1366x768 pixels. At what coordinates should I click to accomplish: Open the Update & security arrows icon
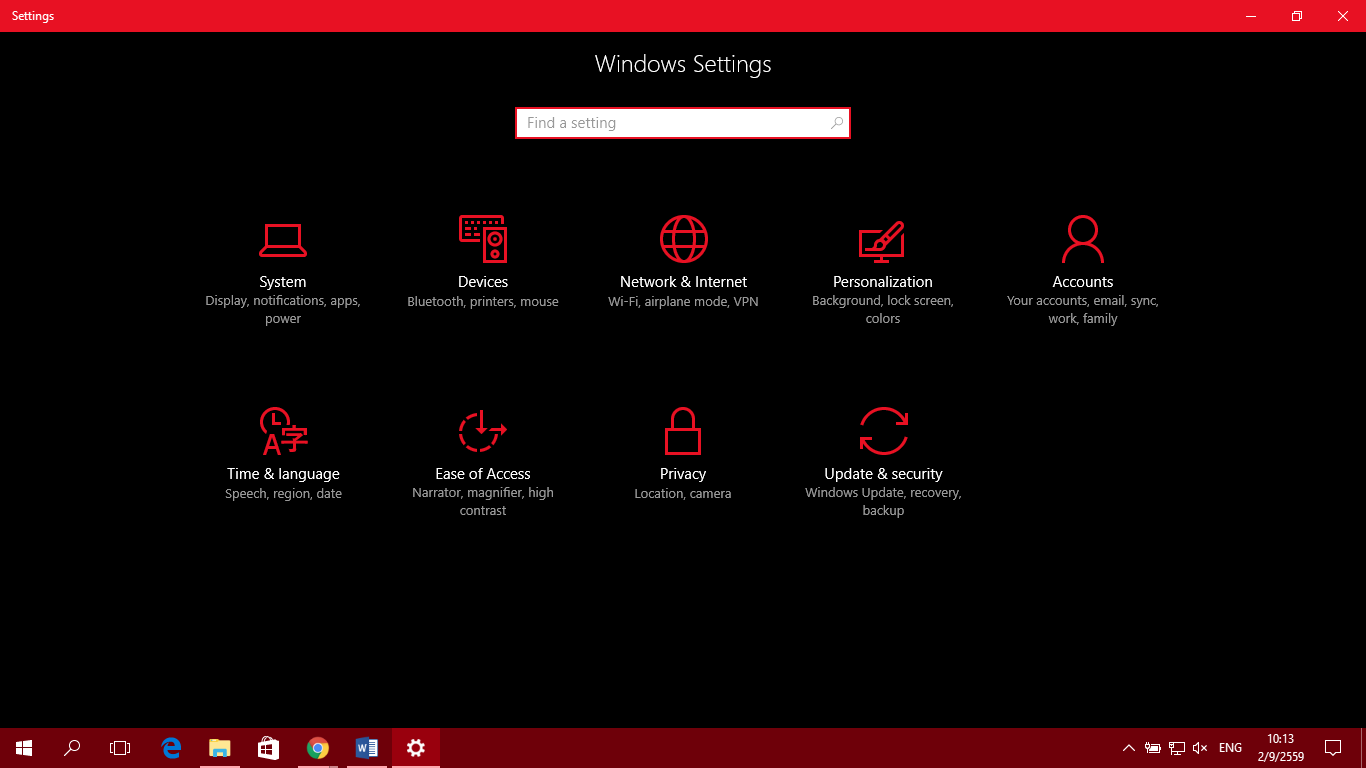[883, 431]
